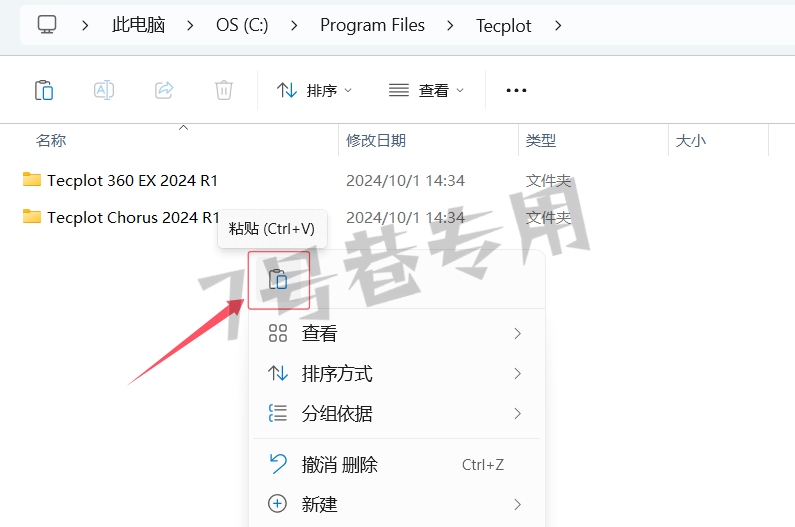Sort by the 名称 column header
This screenshot has height=527, width=795.
point(51,140)
